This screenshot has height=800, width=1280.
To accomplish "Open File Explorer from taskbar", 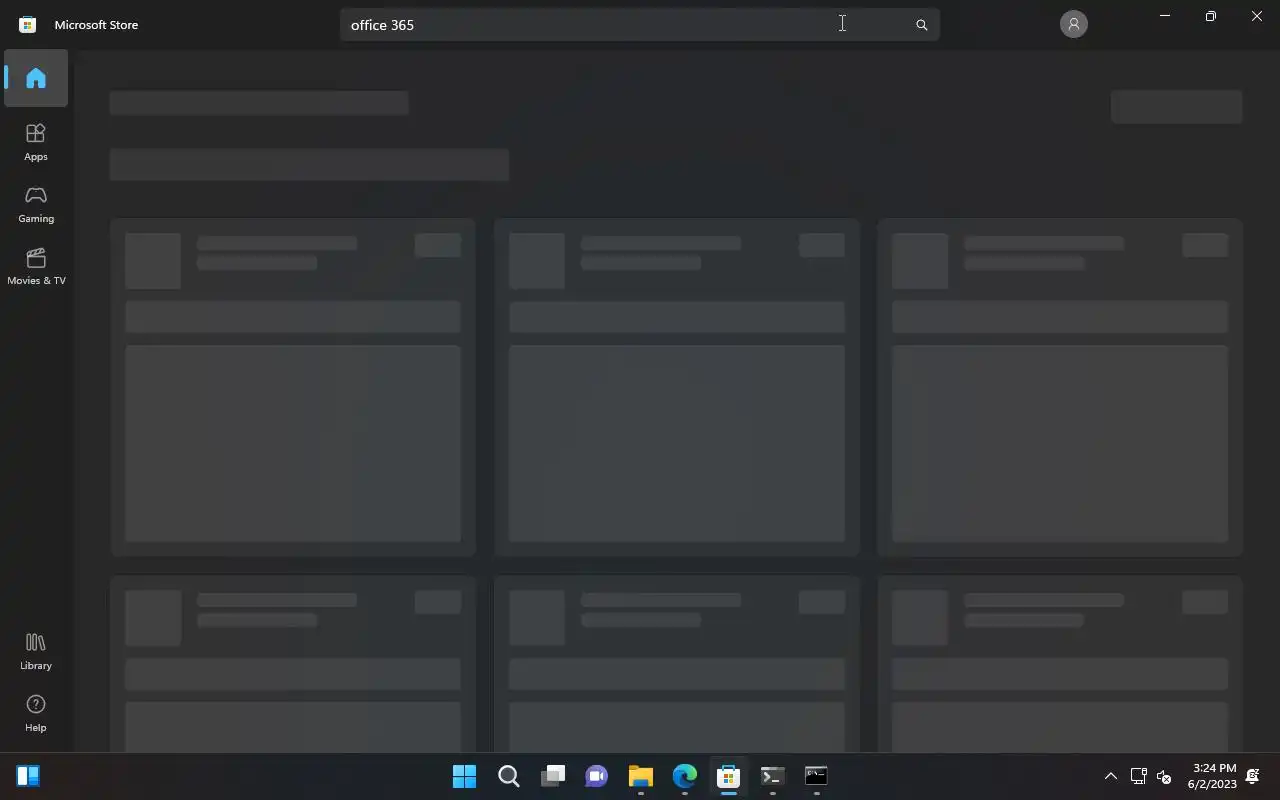I will [x=640, y=776].
